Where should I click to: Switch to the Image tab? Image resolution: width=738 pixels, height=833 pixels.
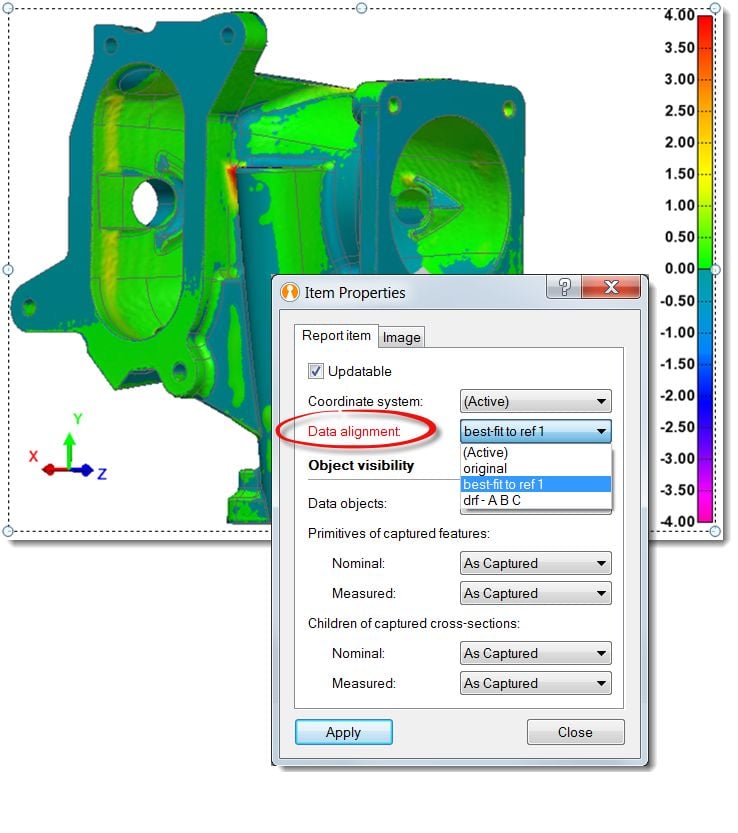pos(401,337)
